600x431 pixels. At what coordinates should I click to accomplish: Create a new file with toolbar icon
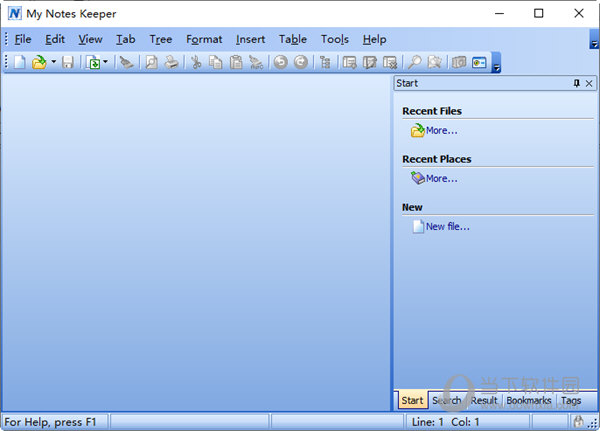[x=20, y=62]
